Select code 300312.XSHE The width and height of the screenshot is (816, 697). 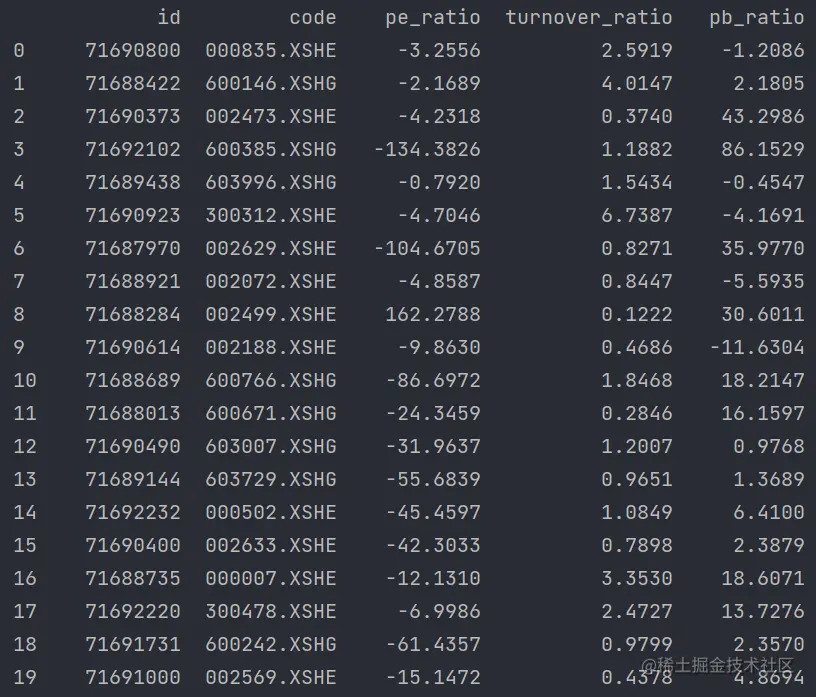point(271,216)
